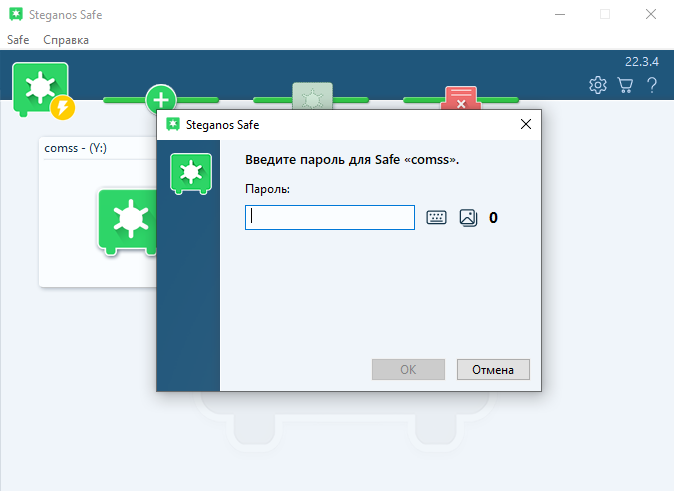Click the version number 22.3.4
Screen dimensions: 674x491
pos(642,61)
